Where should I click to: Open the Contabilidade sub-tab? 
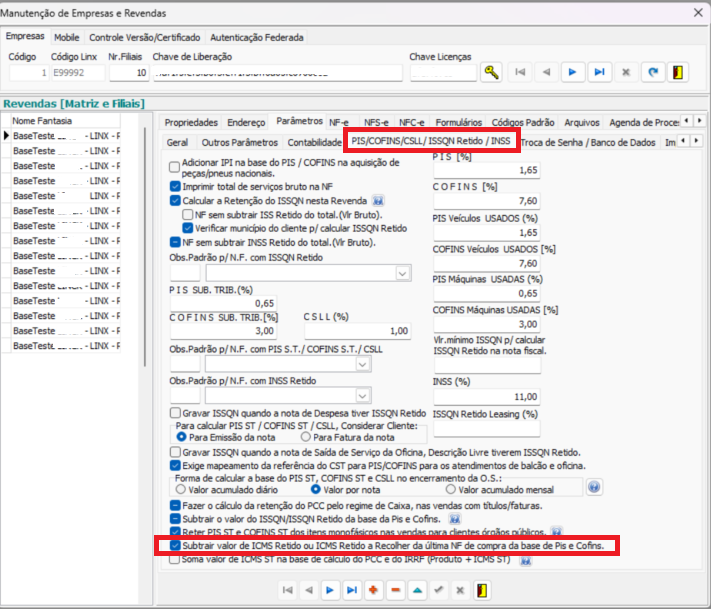(x=314, y=142)
